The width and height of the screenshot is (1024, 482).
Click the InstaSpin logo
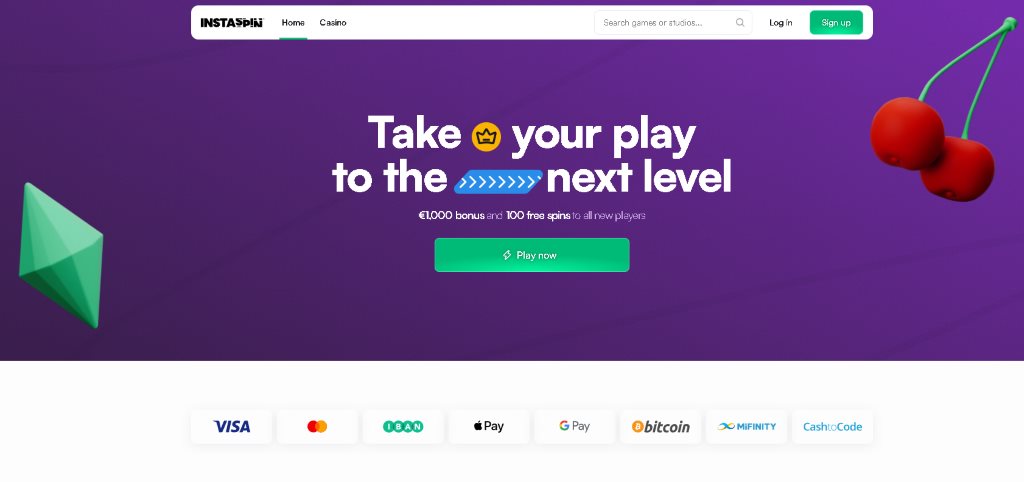click(231, 23)
